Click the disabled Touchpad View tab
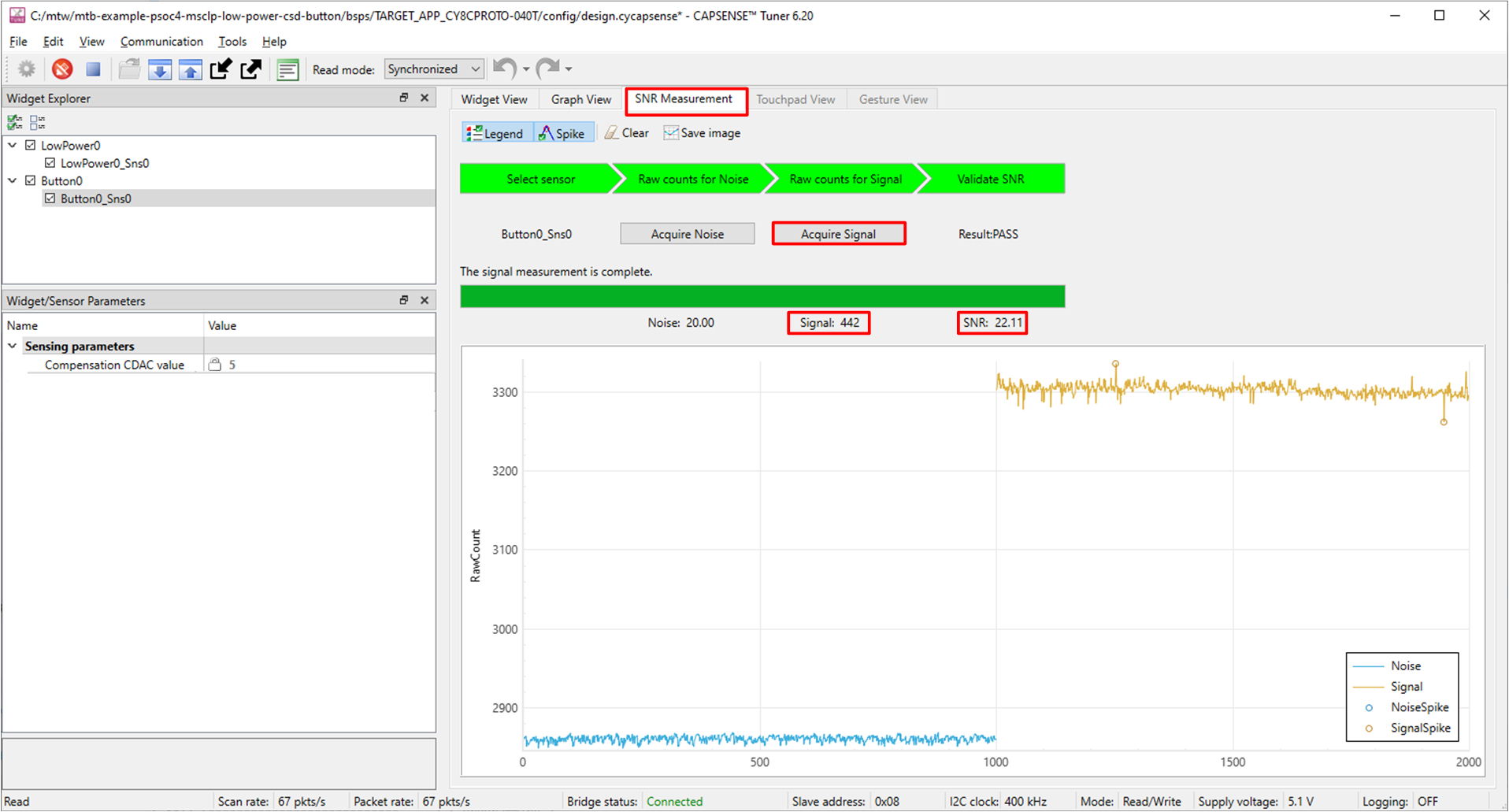 click(795, 99)
